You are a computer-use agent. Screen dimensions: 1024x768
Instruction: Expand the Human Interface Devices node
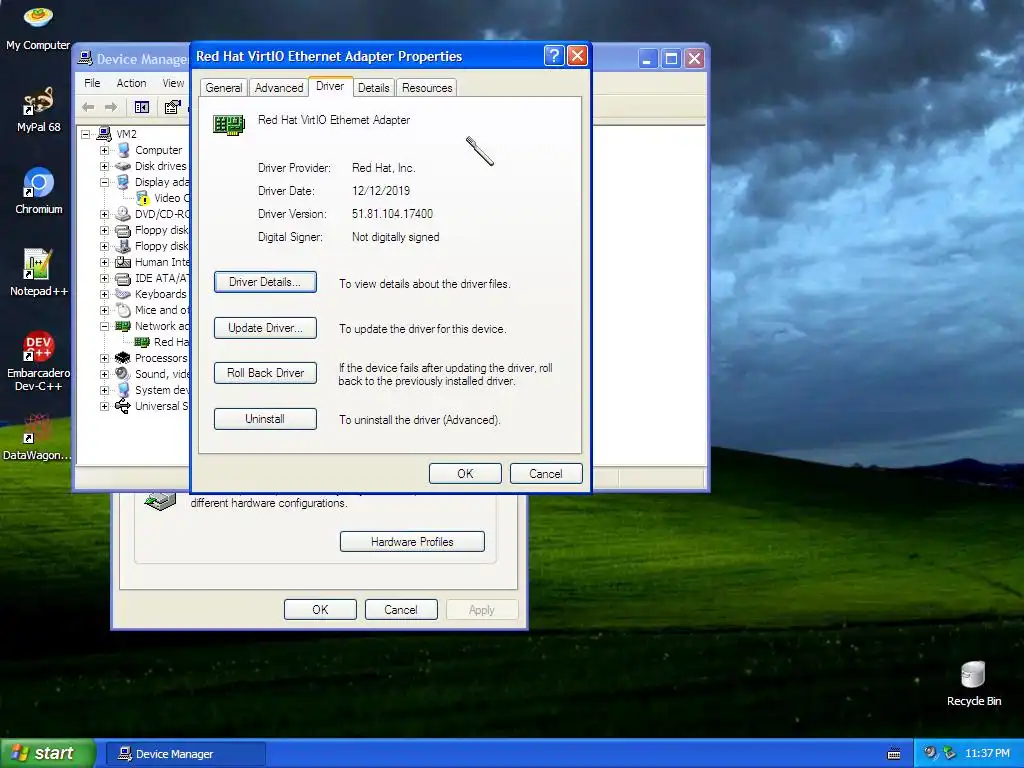tap(104, 262)
